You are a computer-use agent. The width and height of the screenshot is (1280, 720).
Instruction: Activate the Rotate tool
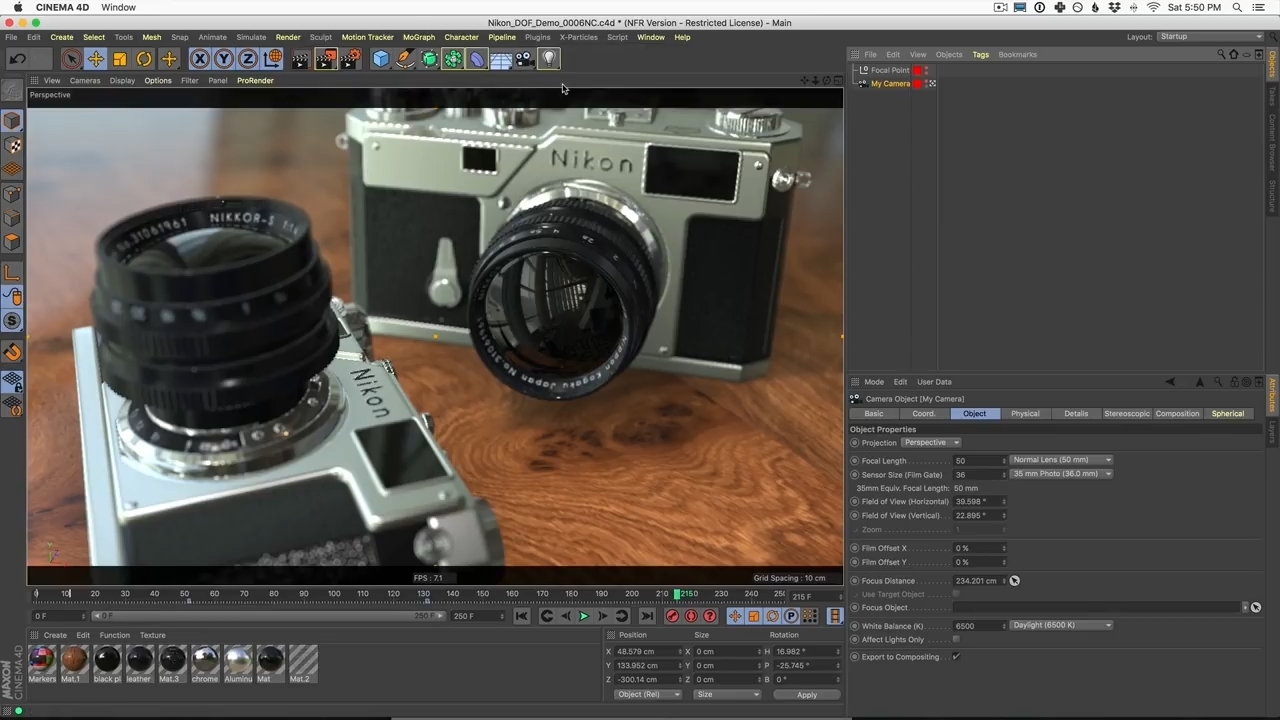144,59
